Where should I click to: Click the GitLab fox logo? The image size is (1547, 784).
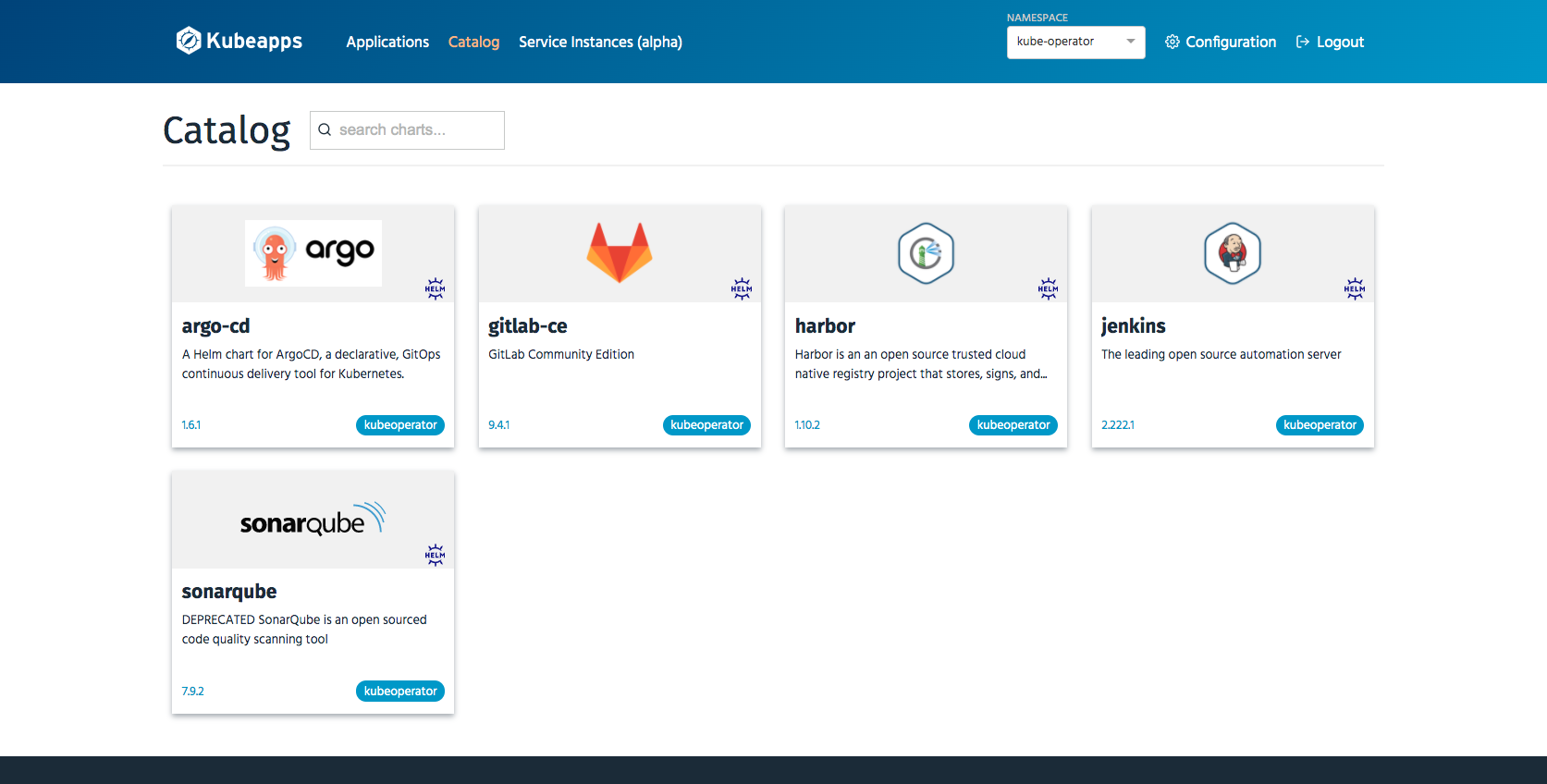tap(620, 252)
